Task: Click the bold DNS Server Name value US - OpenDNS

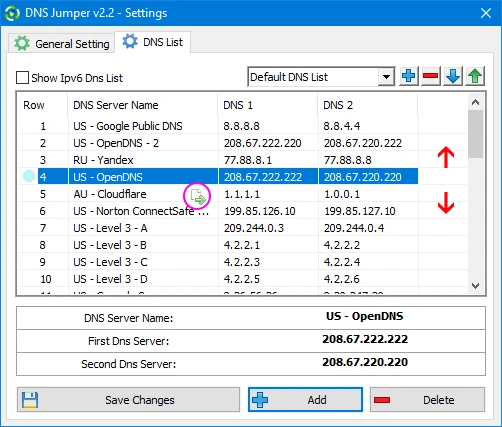Action: pos(365,316)
